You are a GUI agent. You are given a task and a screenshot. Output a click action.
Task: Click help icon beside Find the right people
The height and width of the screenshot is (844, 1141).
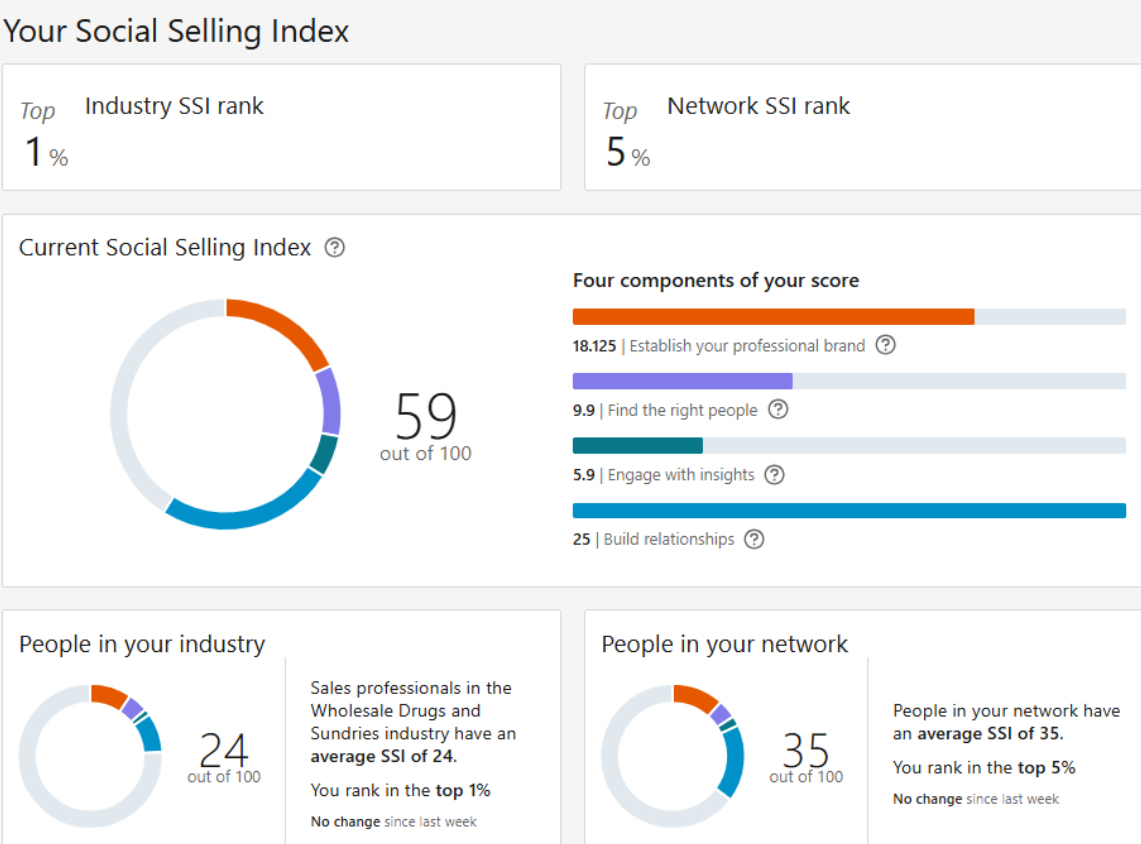pos(777,409)
